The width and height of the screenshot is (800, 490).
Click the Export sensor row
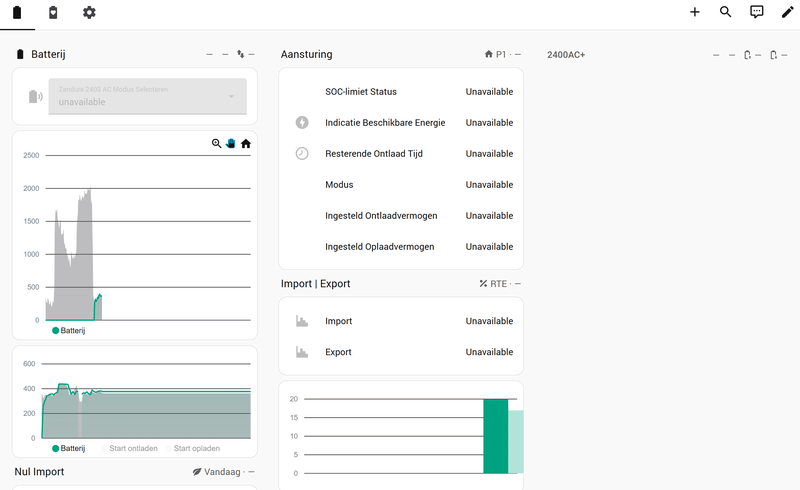pos(400,352)
